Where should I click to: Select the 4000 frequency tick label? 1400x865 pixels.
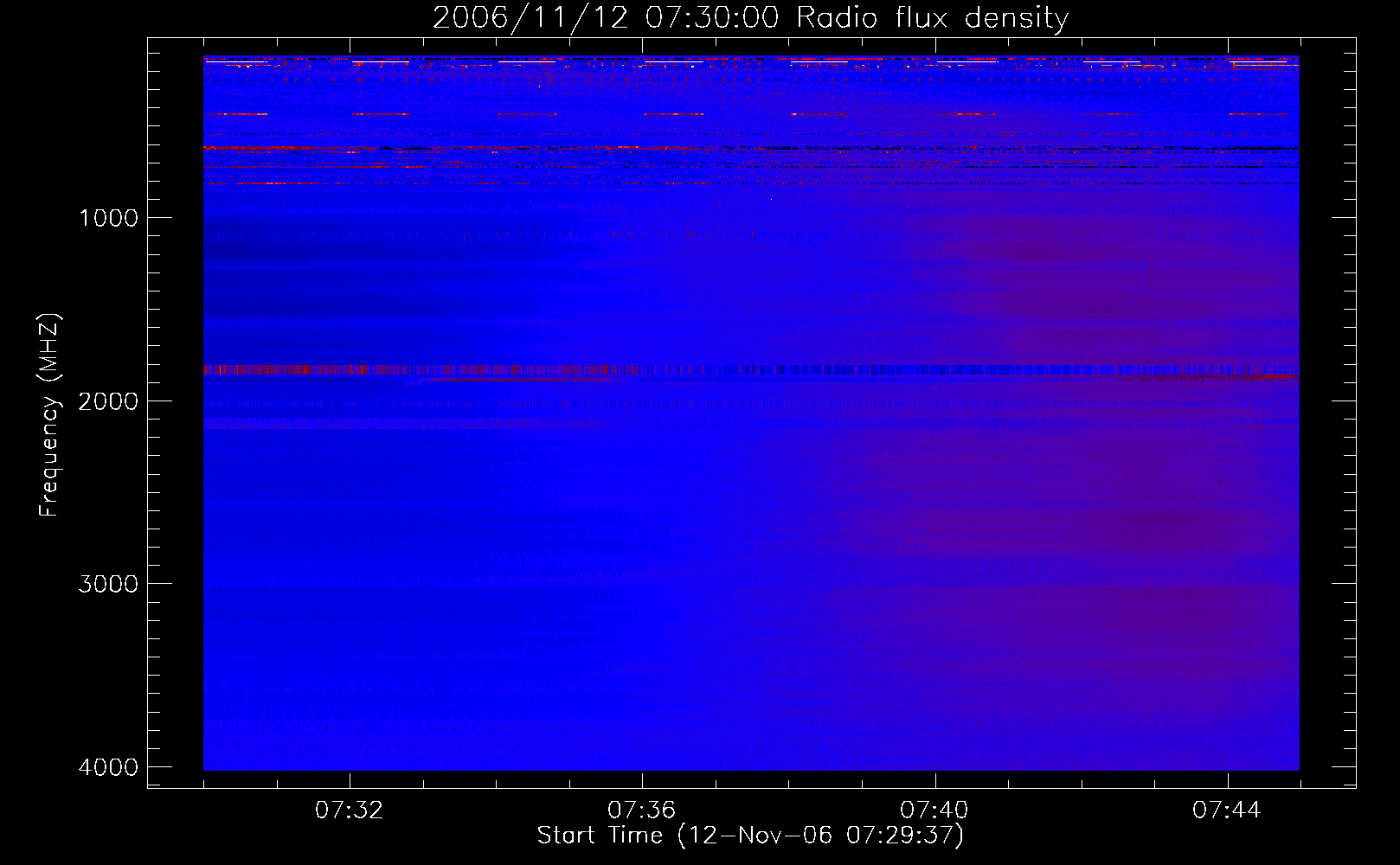click(x=108, y=767)
